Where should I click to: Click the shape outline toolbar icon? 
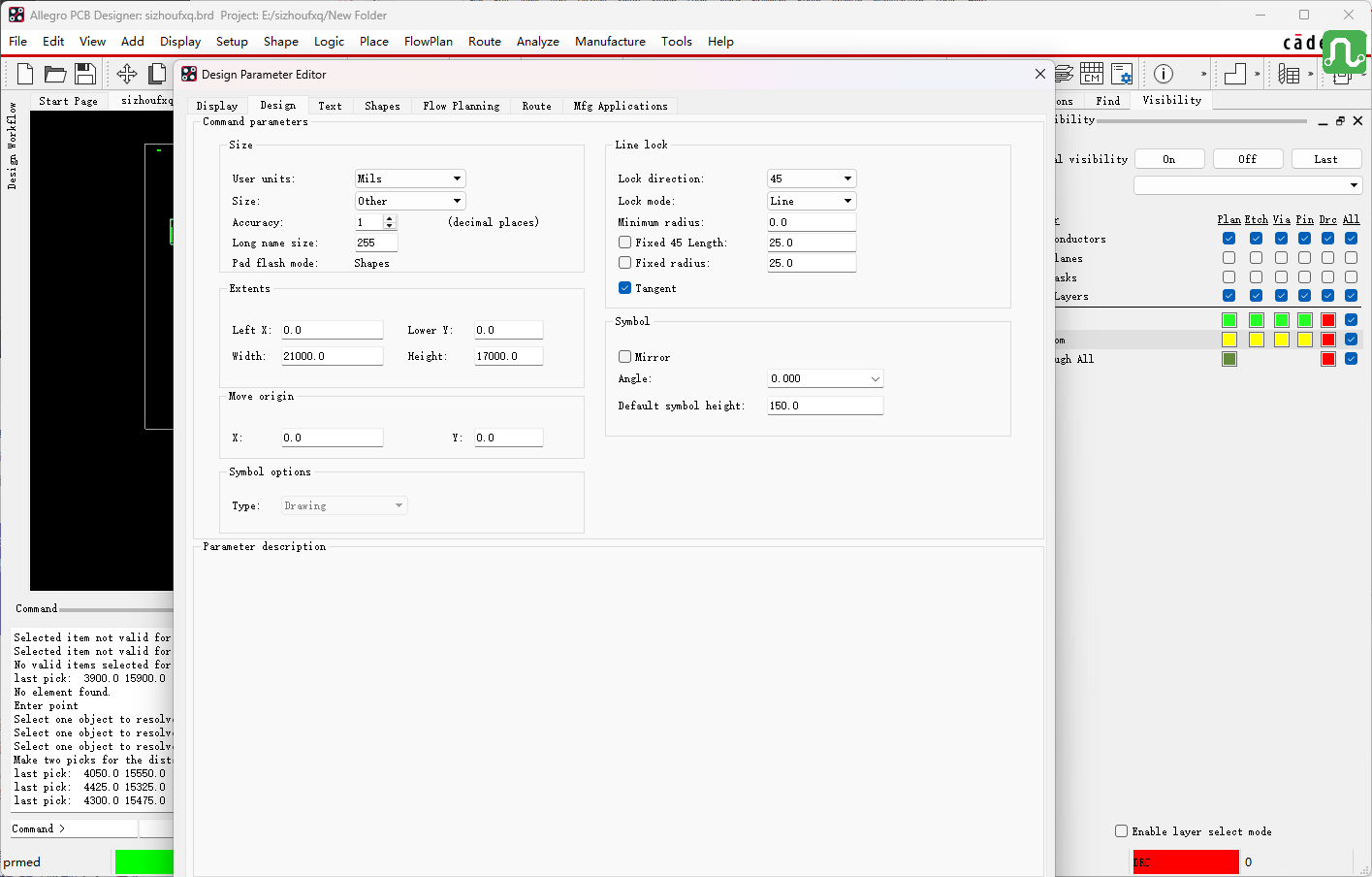pyautogui.click(x=1235, y=74)
